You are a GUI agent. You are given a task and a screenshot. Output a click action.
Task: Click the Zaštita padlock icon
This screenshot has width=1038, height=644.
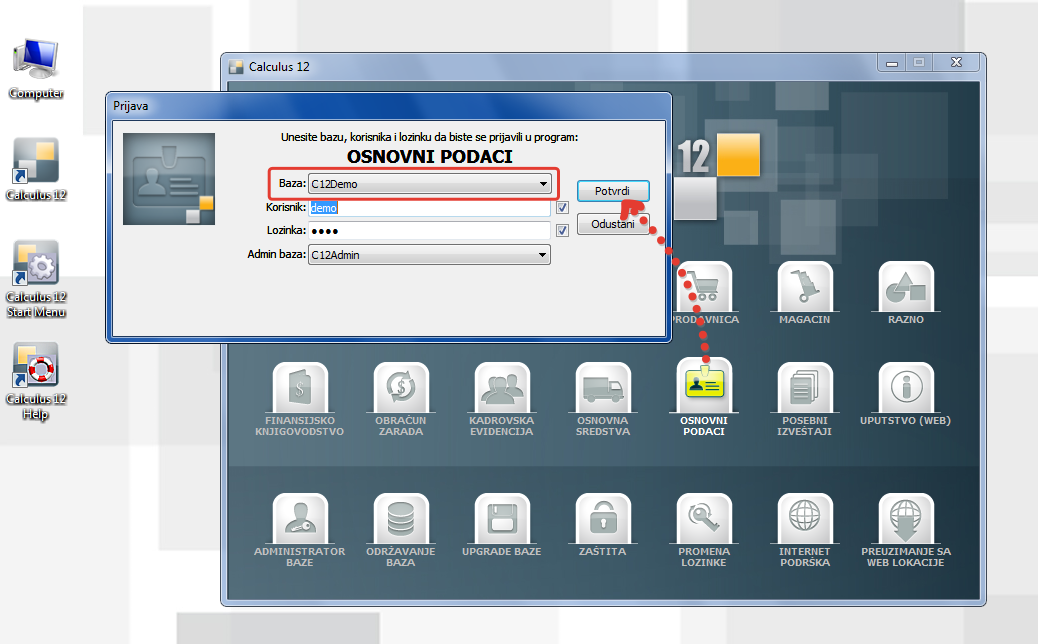(x=603, y=520)
